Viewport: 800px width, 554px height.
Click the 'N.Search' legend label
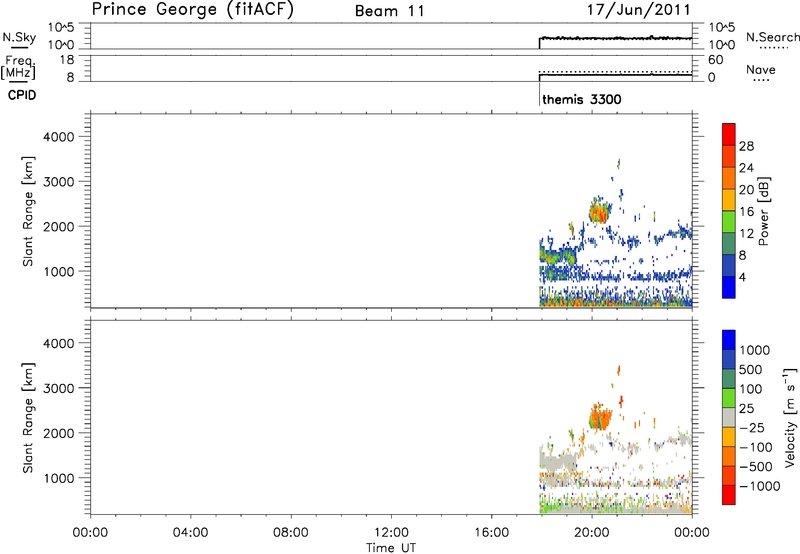click(772, 37)
